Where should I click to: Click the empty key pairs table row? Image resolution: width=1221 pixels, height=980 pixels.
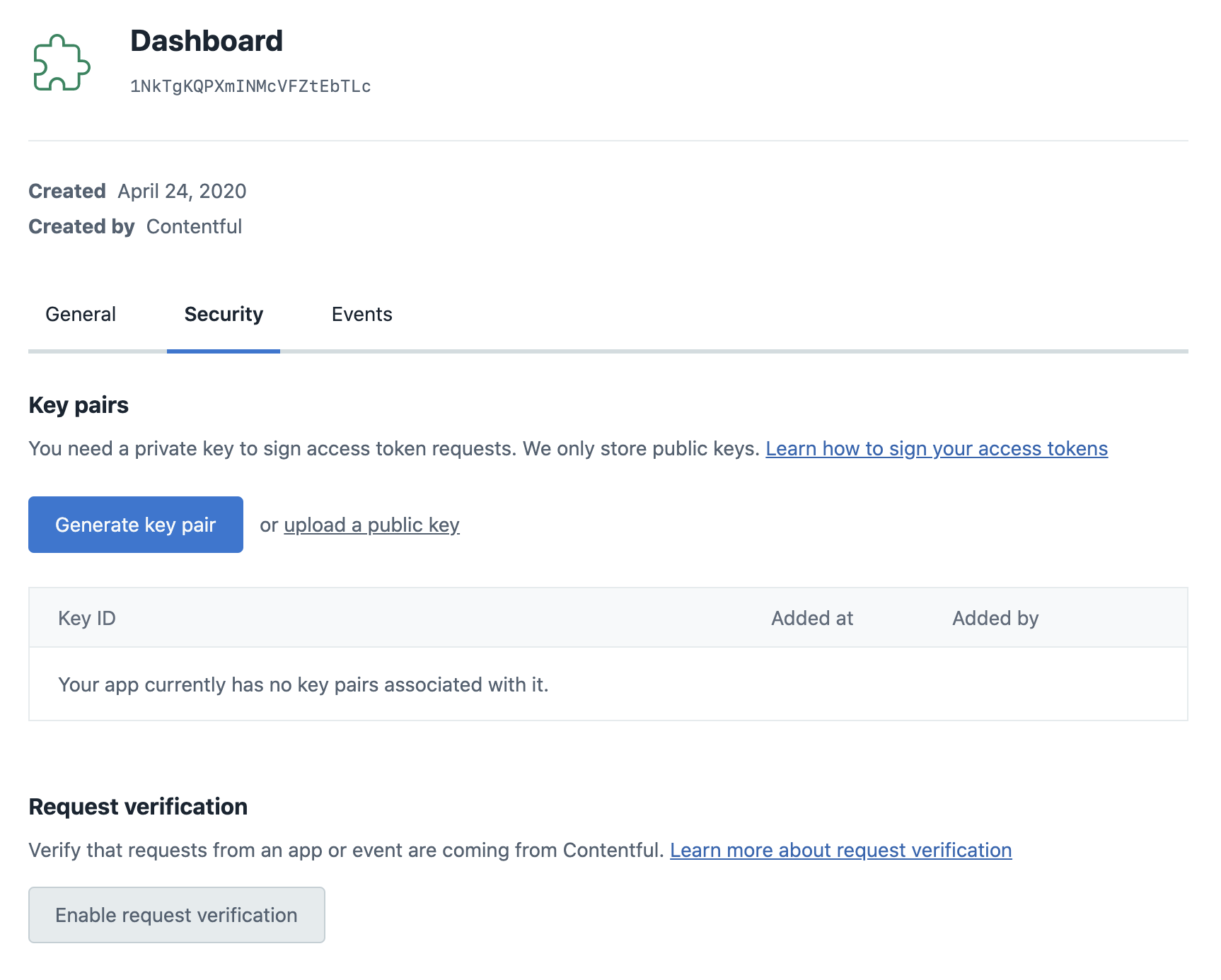click(303, 684)
